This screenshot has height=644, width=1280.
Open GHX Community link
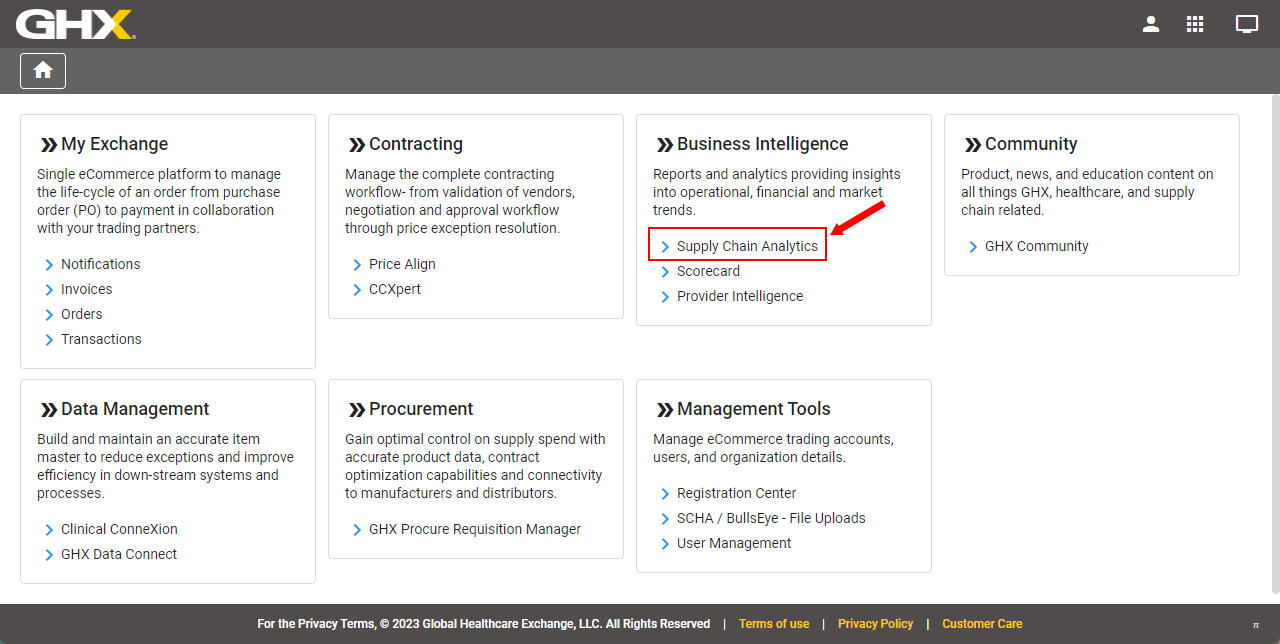pos(1036,246)
